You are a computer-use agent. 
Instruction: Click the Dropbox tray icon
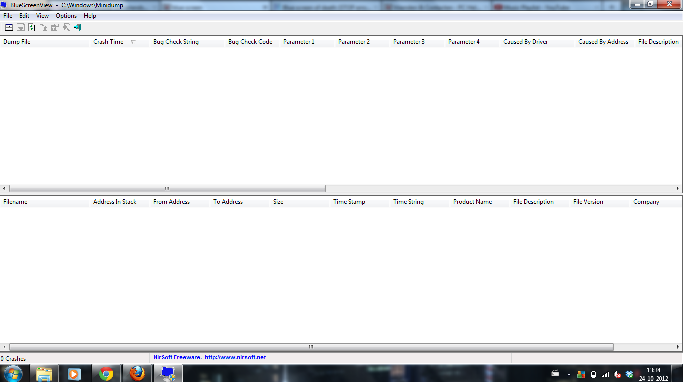tap(629, 374)
